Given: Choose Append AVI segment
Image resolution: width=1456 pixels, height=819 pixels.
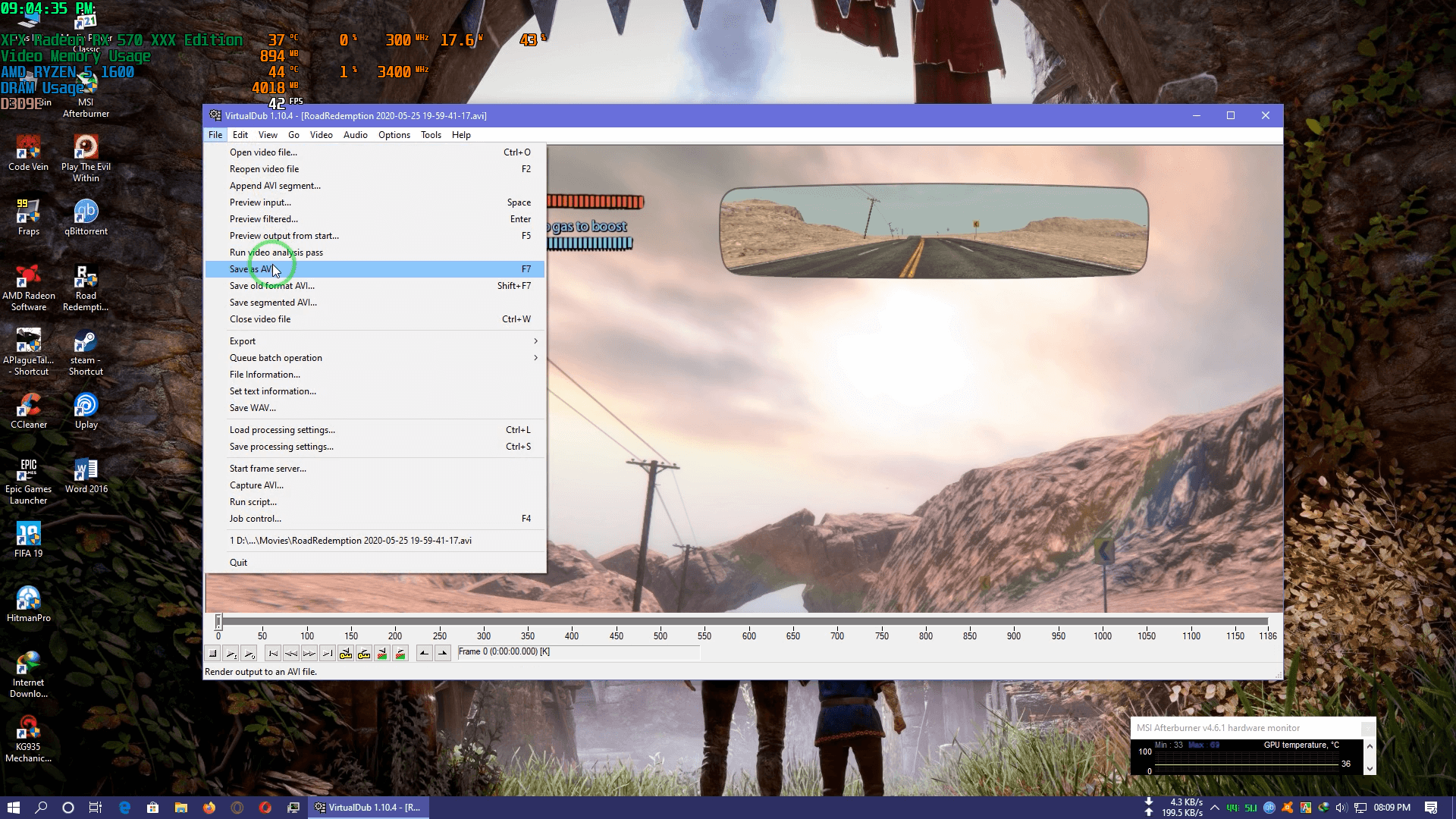Looking at the screenshot, I should click(375, 186).
